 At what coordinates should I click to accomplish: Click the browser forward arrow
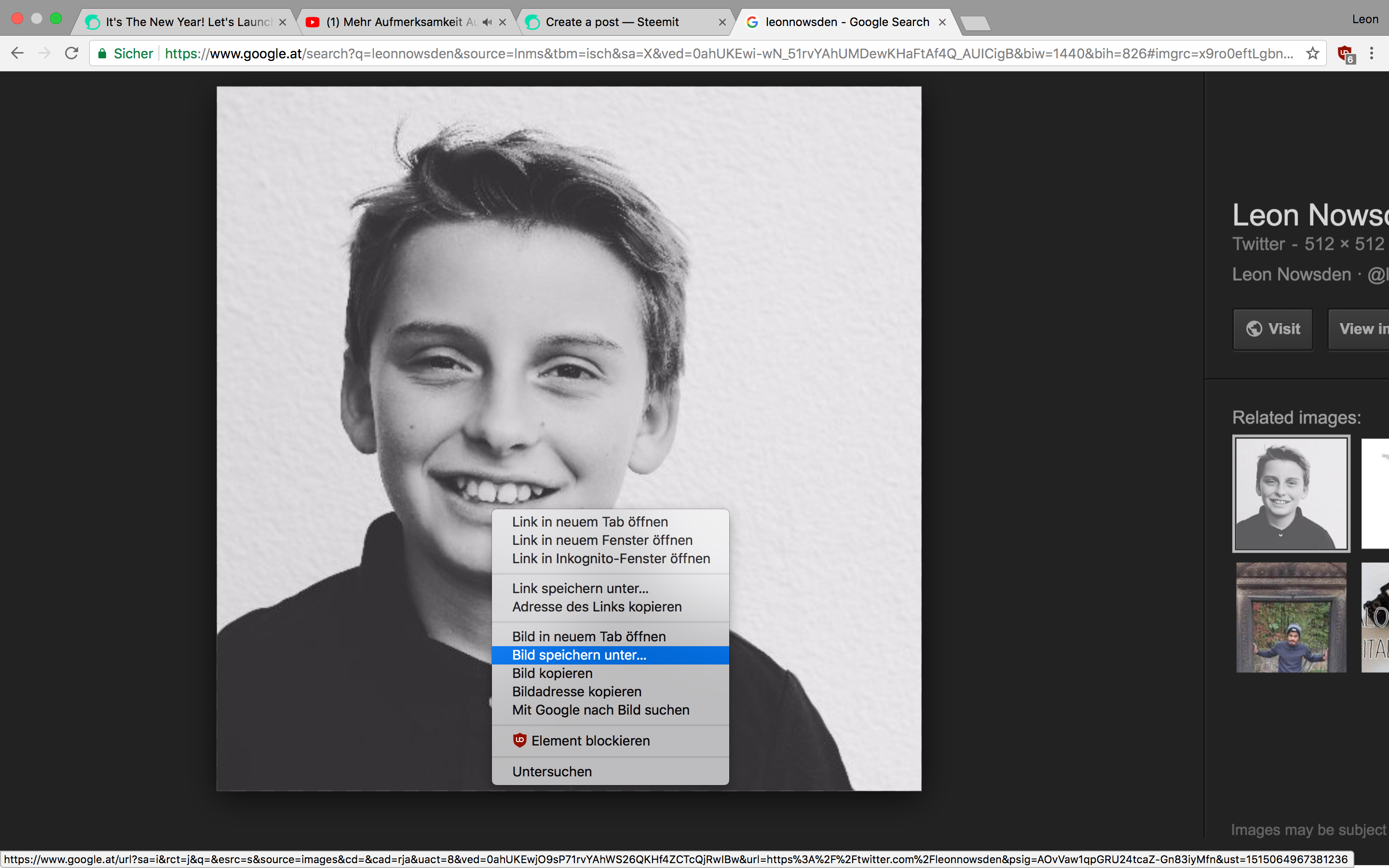pyautogui.click(x=44, y=54)
